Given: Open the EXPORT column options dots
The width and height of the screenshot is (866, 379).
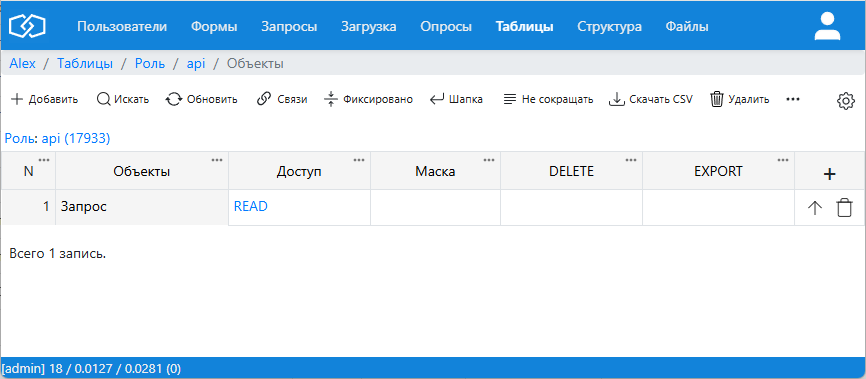Looking at the screenshot, I should (x=783, y=160).
